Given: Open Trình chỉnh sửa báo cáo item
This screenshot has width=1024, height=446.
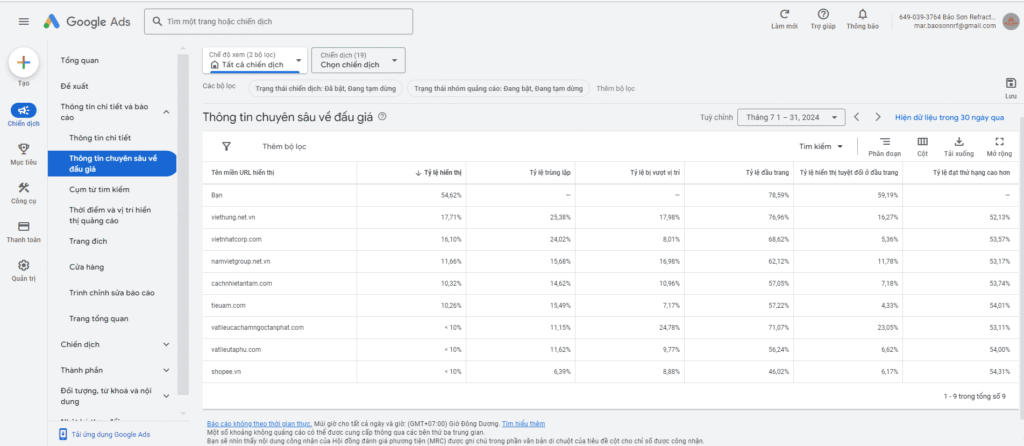Looking at the screenshot, I should point(112,293).
